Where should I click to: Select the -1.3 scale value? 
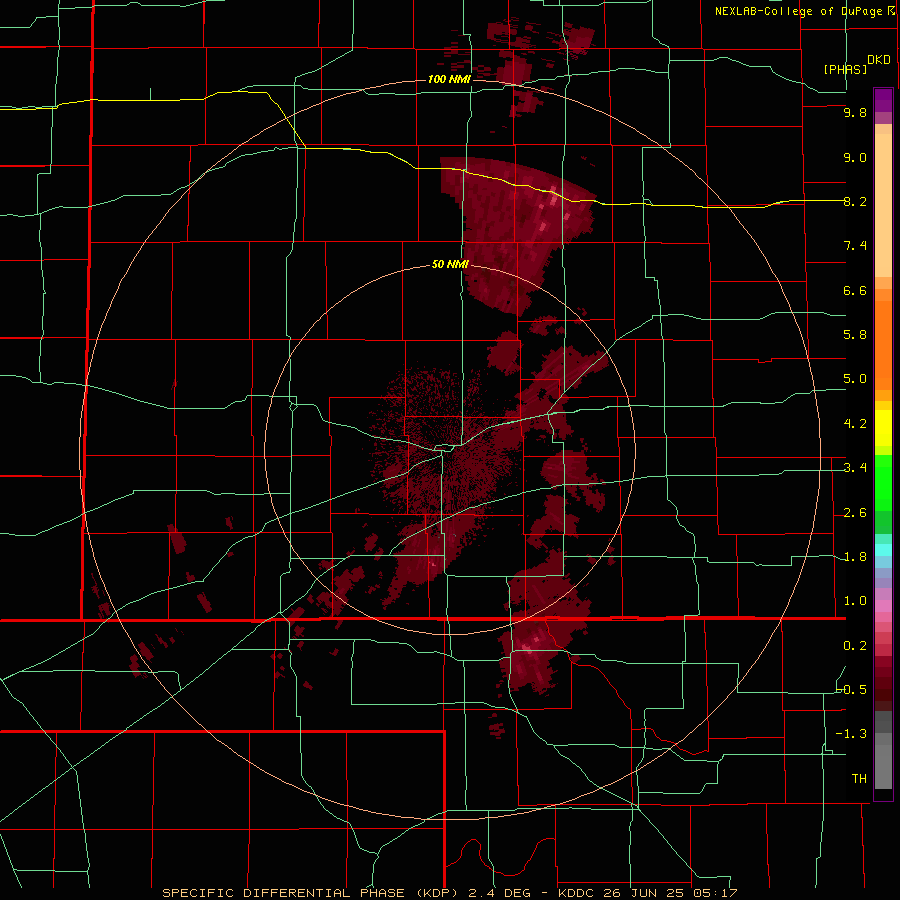point(851,734)
